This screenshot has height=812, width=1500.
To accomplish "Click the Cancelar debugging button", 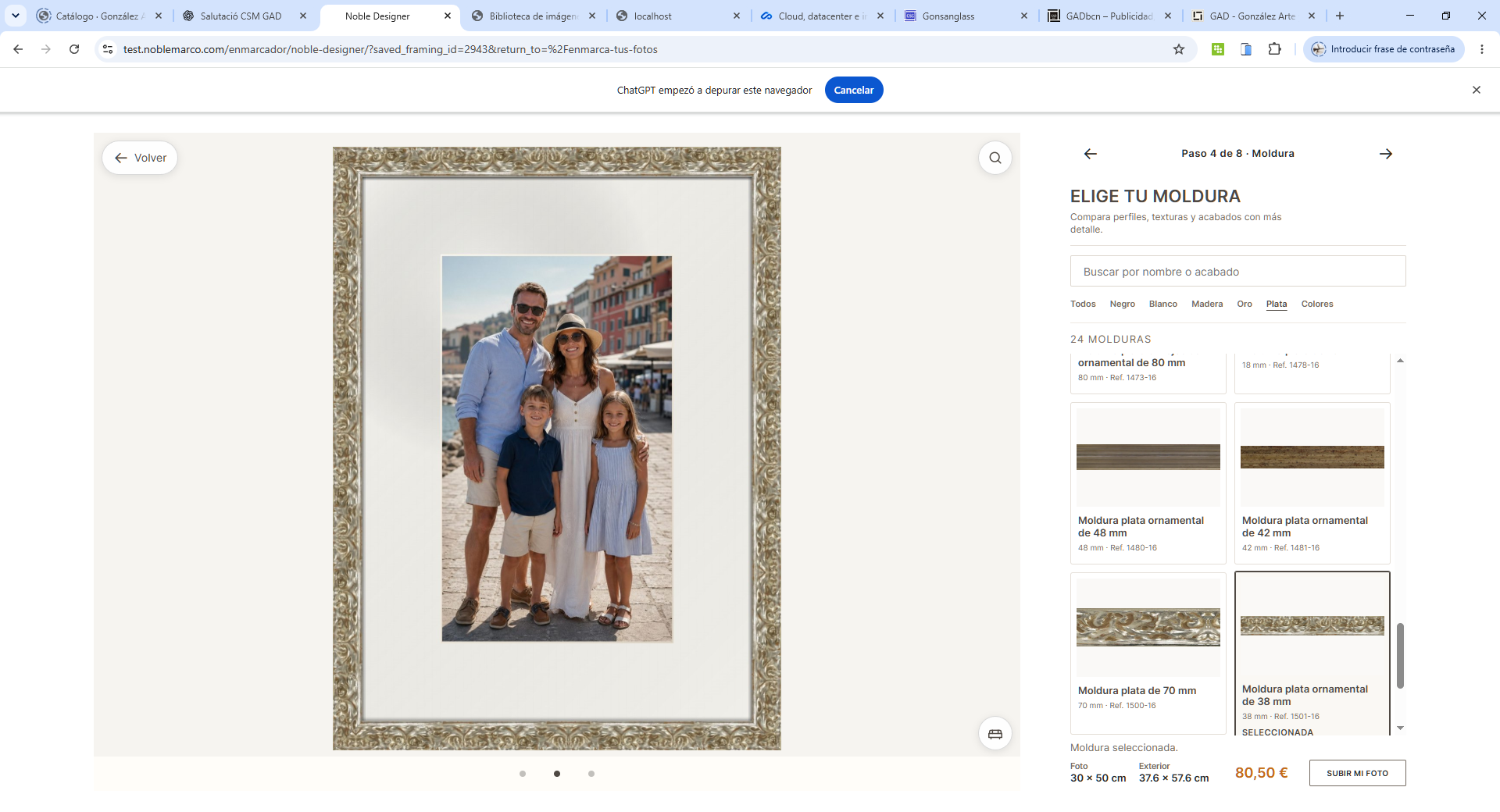I will pyautogui.click(x=854, y=90).
